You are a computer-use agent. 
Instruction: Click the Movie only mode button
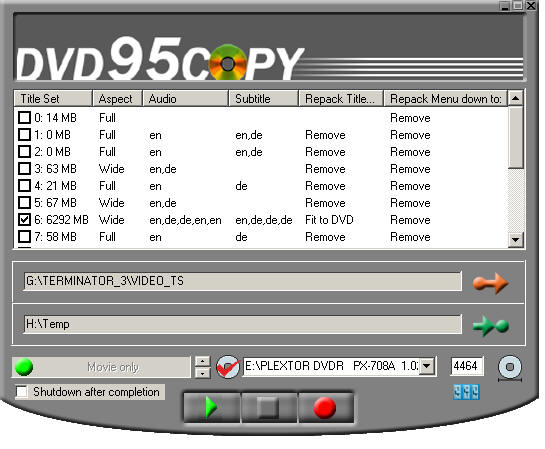(101, 367)
